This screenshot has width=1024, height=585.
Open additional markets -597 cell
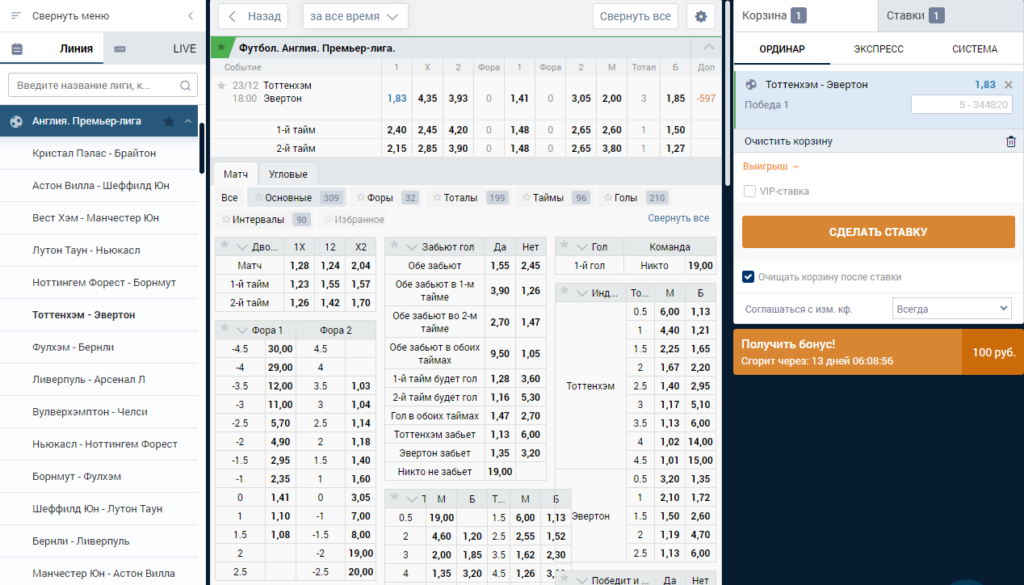706,99
